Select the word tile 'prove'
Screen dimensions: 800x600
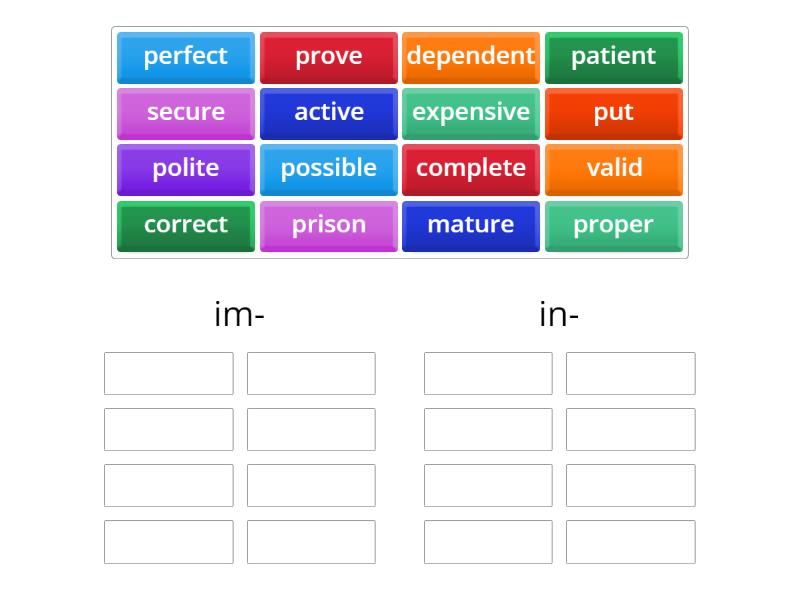click(x=328, y=57)
